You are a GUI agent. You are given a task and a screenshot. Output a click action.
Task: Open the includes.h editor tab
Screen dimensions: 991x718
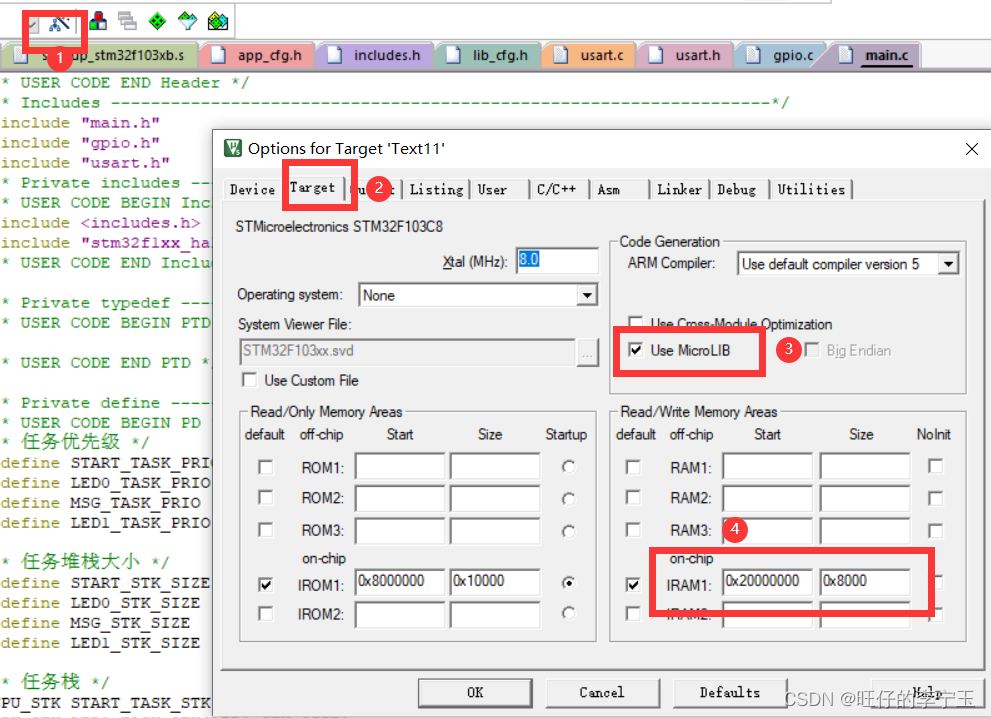click(374, 56)
